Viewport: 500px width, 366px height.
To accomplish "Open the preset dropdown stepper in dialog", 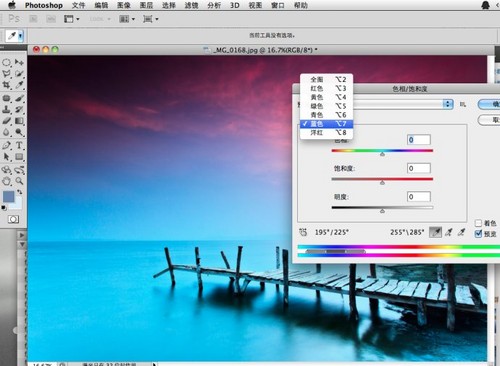I will [448, 104].
